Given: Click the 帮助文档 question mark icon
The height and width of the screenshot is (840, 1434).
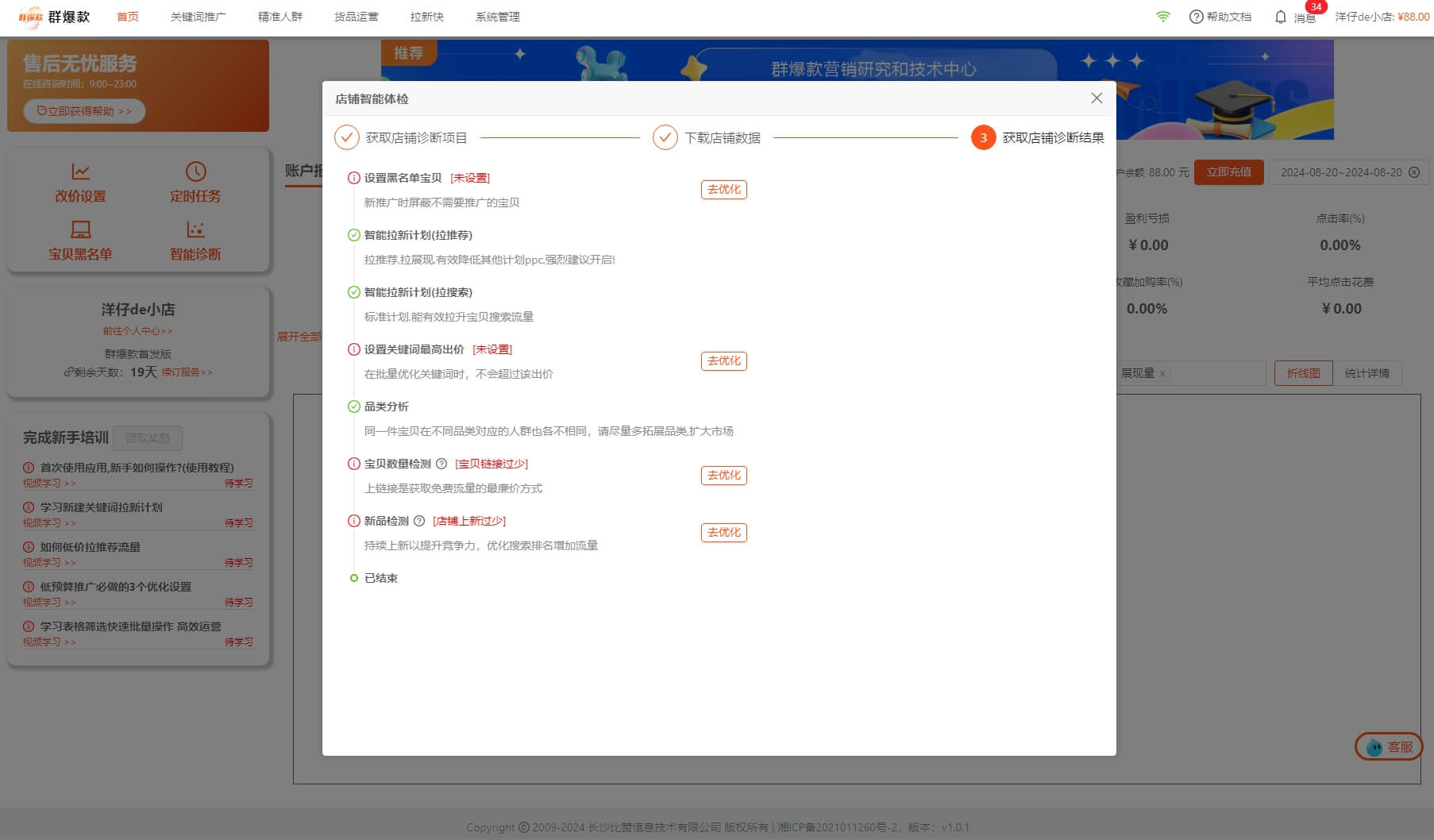Looking at the screenshot, I should coord(1196,17).
